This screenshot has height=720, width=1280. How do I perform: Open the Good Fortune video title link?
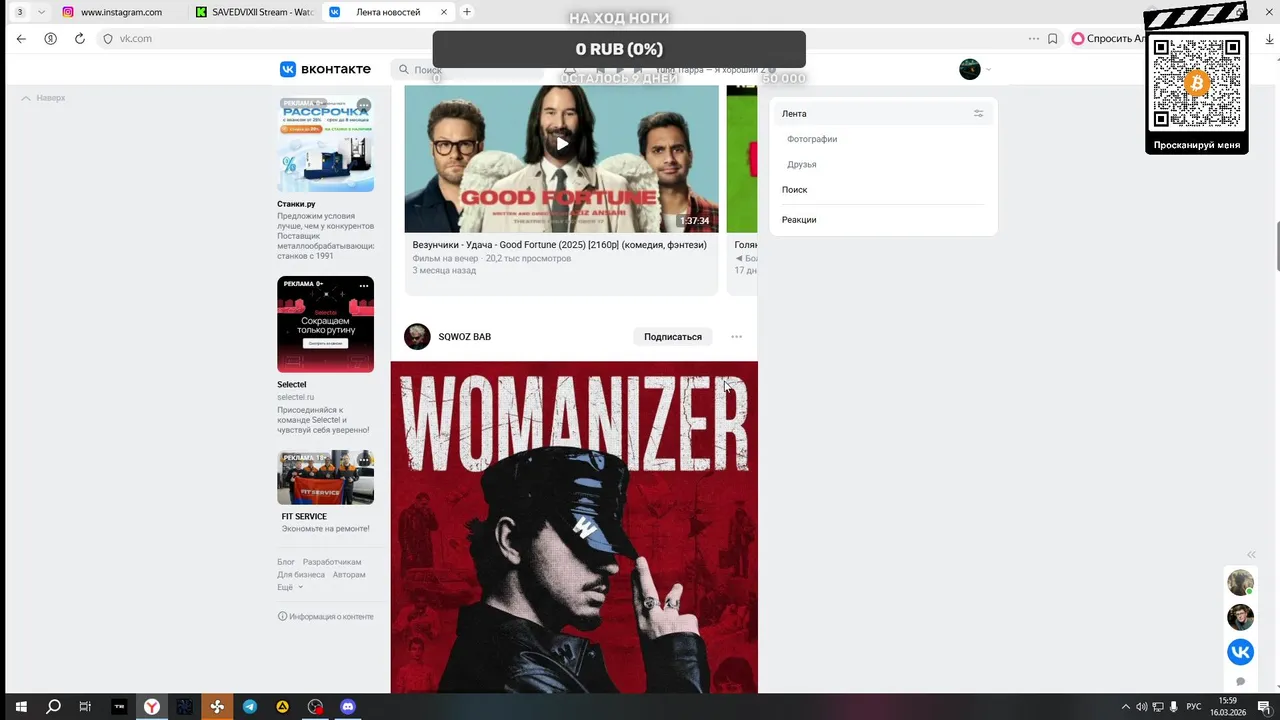(559, 245)
